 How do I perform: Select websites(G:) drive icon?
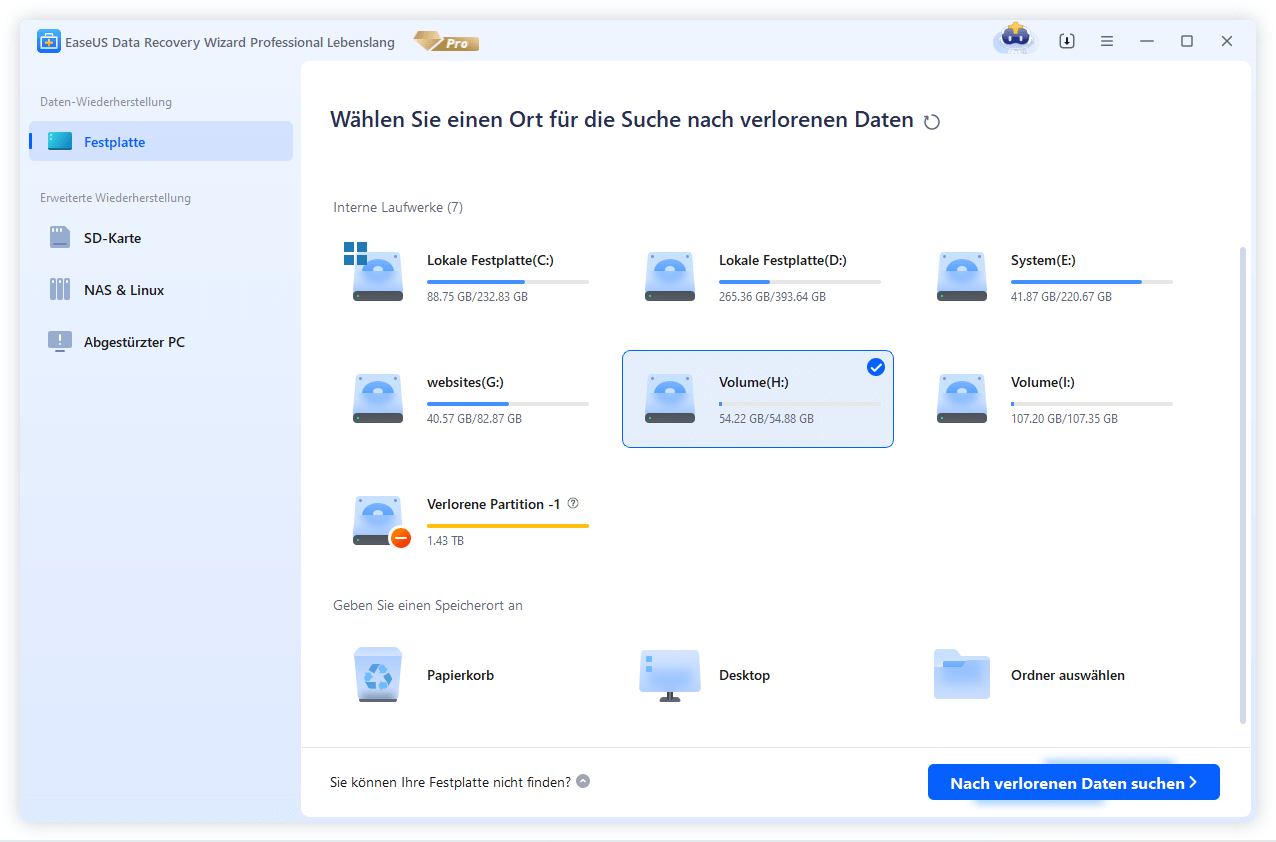pos(378,399)
